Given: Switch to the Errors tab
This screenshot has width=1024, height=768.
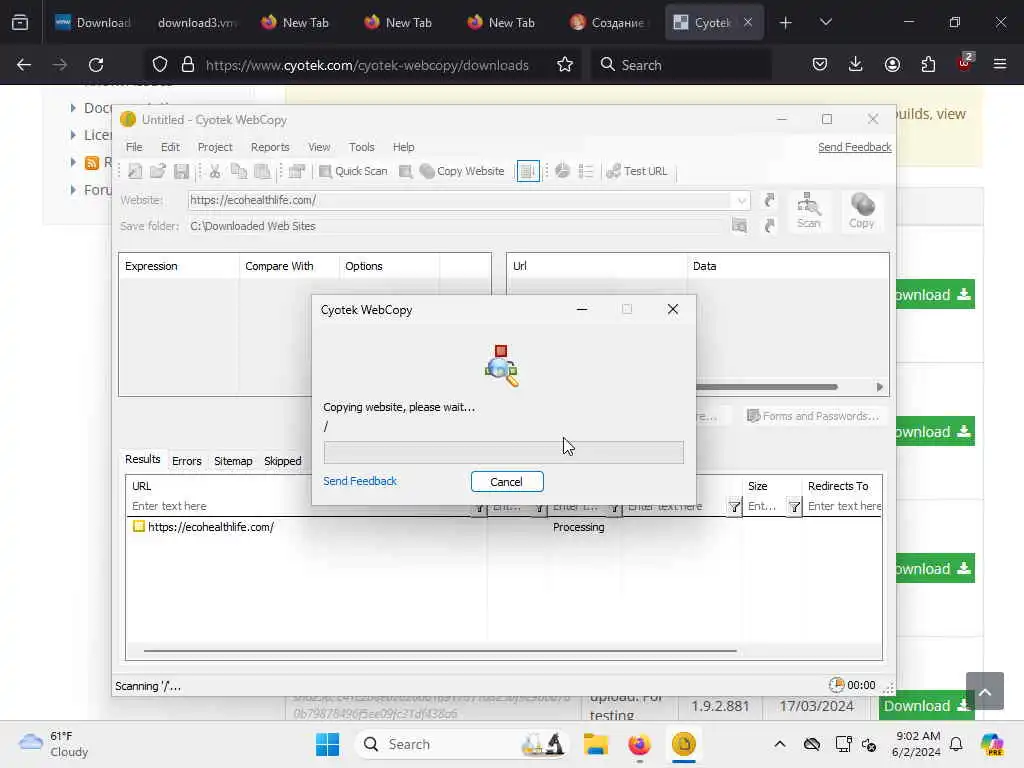Looking at the screenshot, I should click(186, 461).
